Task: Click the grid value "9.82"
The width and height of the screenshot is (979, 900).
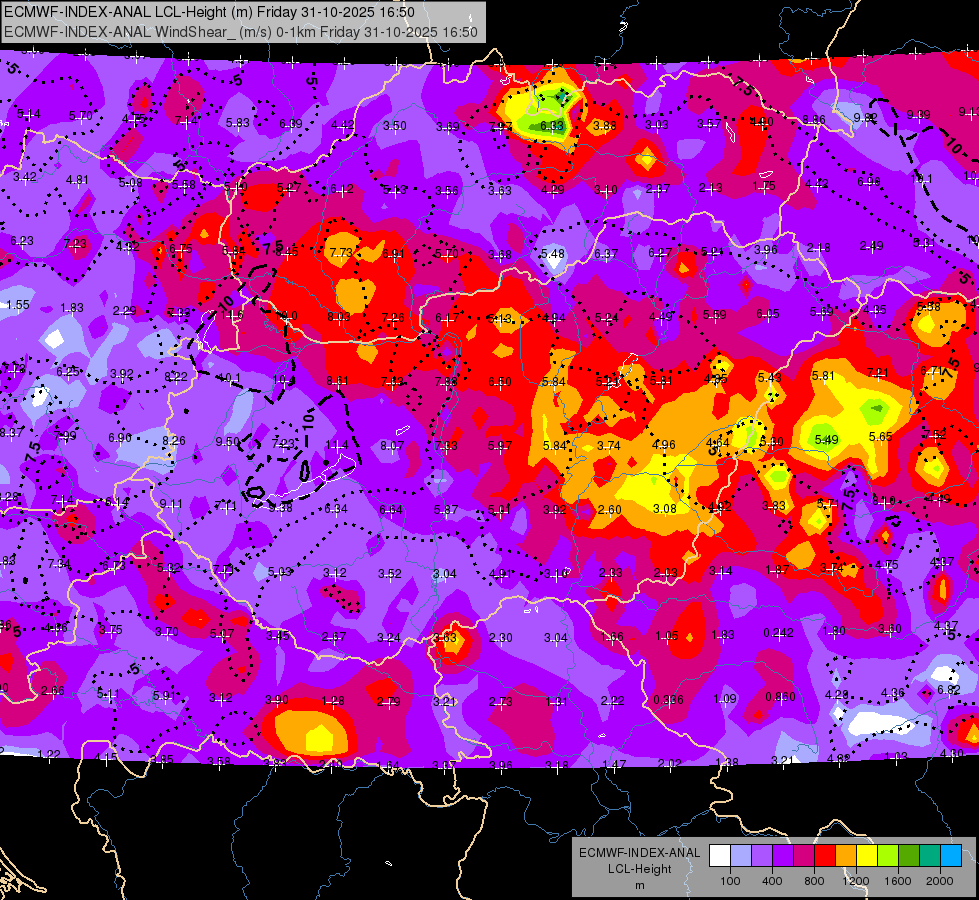Action: pos(865,117)
